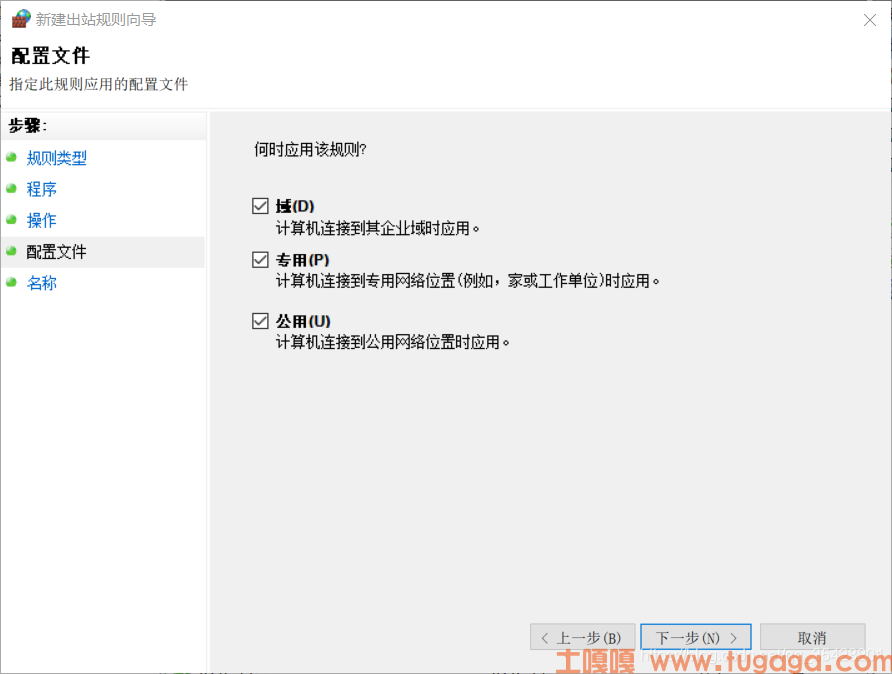892x674 pixels.
Task: Click the firewall wizard title bar icon
Action: (x=20, y=19)
